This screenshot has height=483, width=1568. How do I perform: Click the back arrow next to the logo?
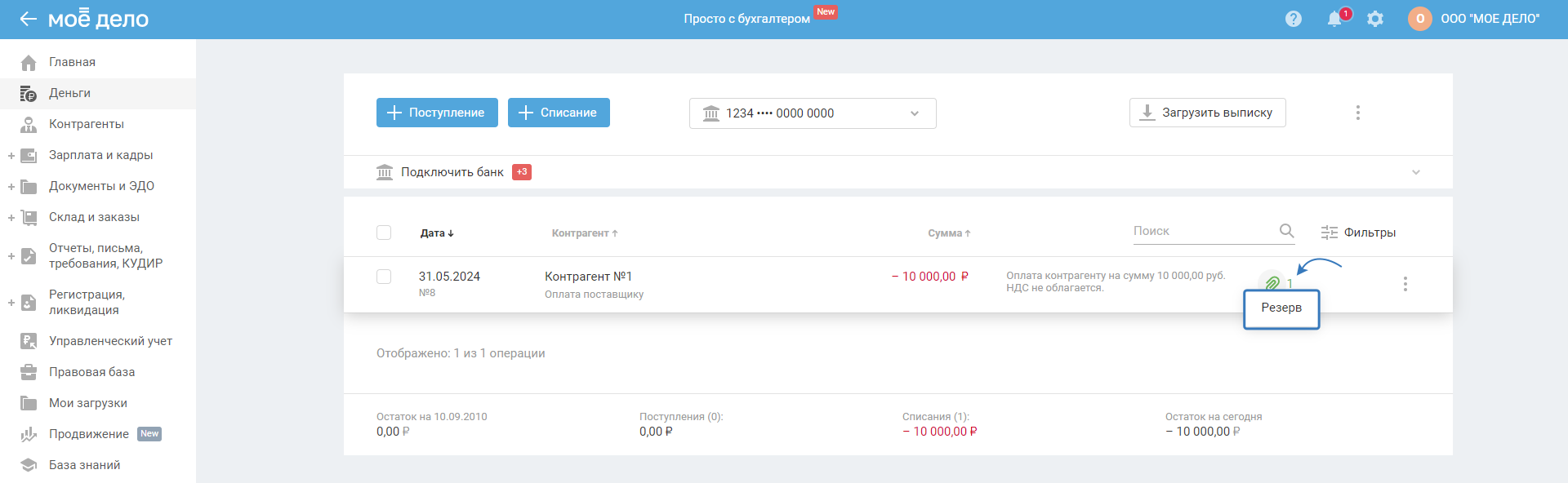coord(29,19)
